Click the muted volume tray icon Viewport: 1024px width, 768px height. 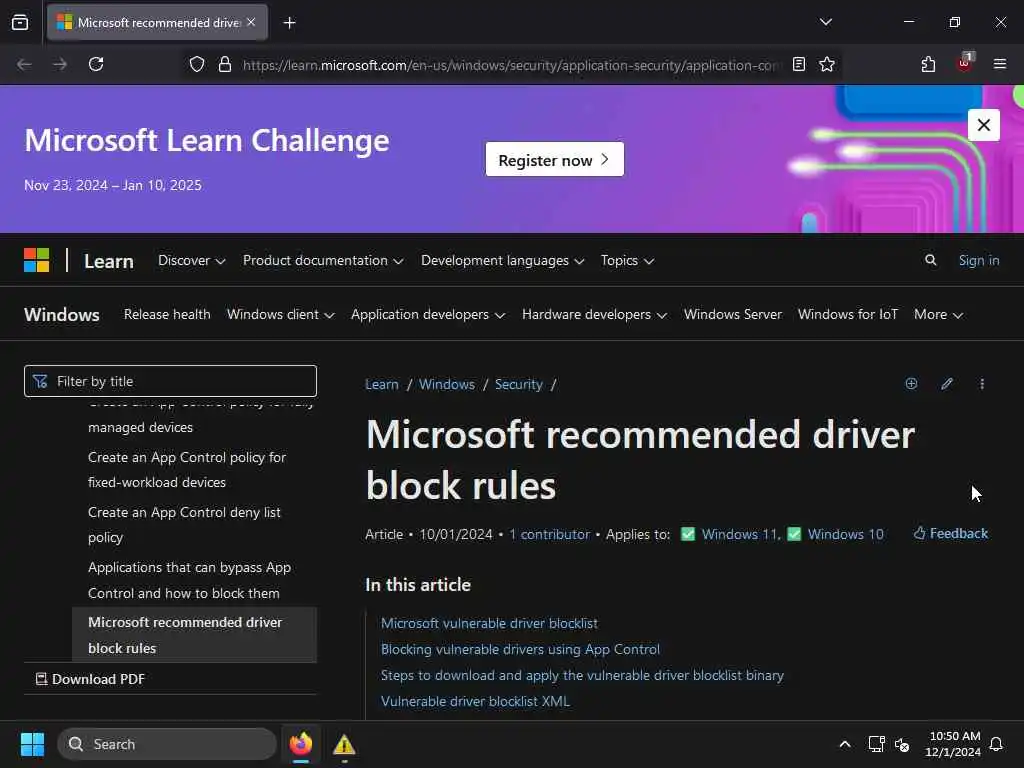click(x=902, y=744)
